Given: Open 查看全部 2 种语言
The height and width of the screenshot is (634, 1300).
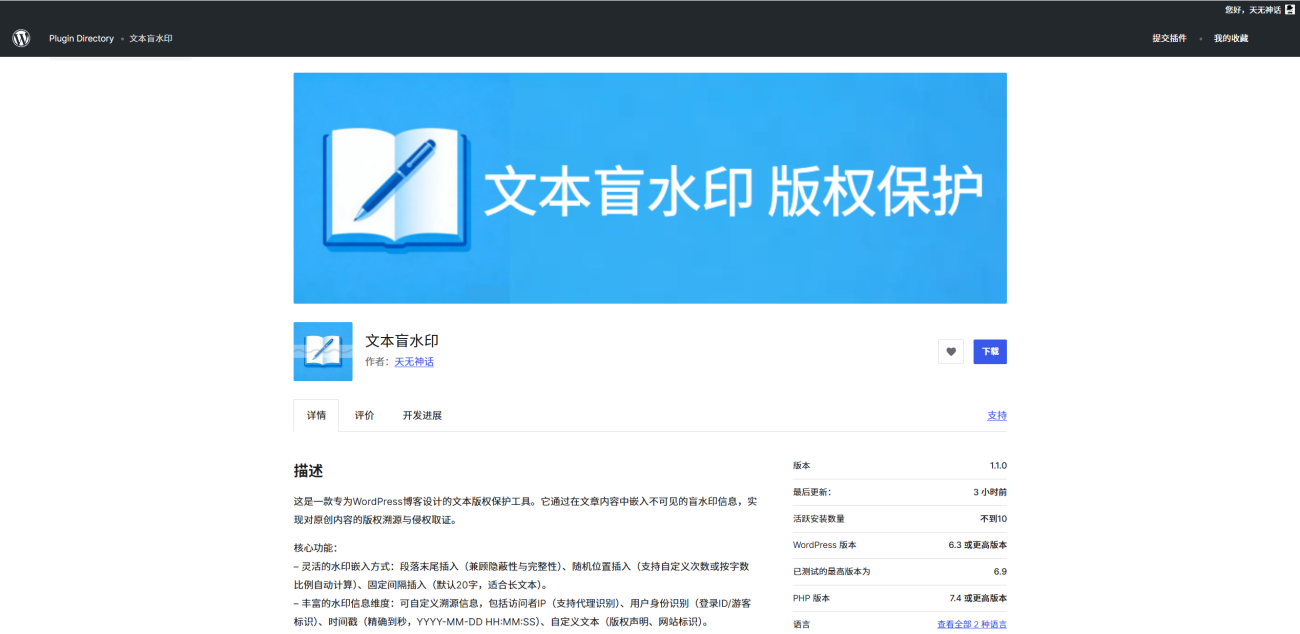Looking at the screenshot, I should tap(969, 622).
